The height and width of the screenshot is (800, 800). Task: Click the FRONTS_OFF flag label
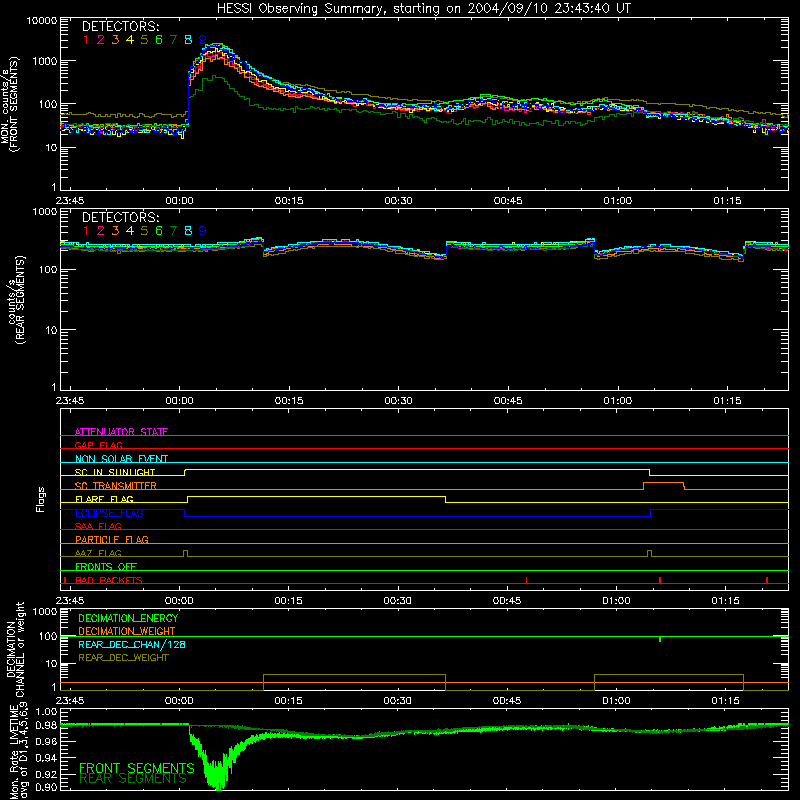tap(106, 566)
